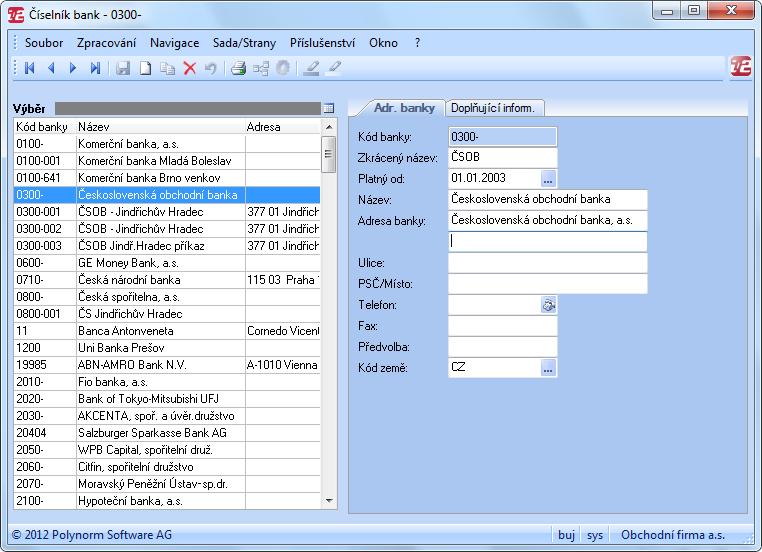The height and width of the screenshot is (552, 762).
Task: Open the ? help menu
Action: (x=417, y=43)
